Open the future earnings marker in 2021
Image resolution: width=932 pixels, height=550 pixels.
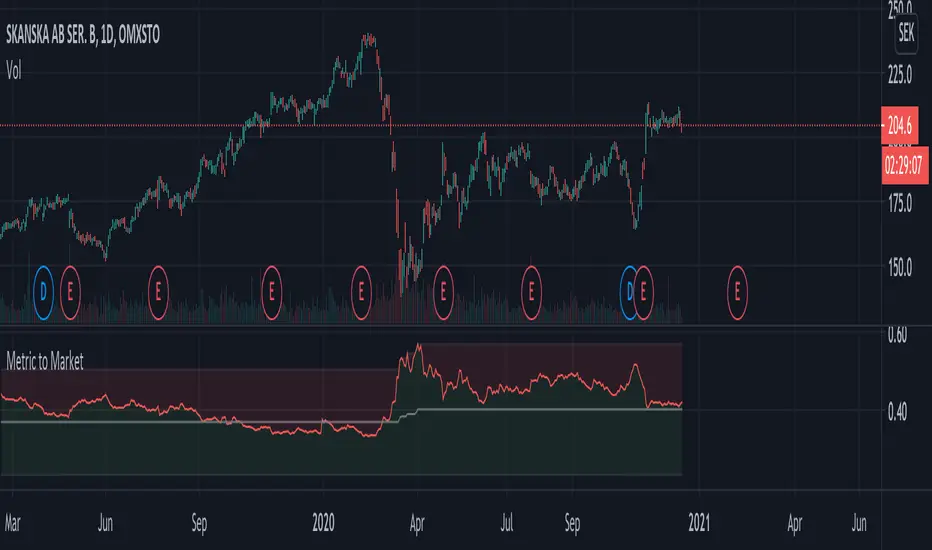737,293
